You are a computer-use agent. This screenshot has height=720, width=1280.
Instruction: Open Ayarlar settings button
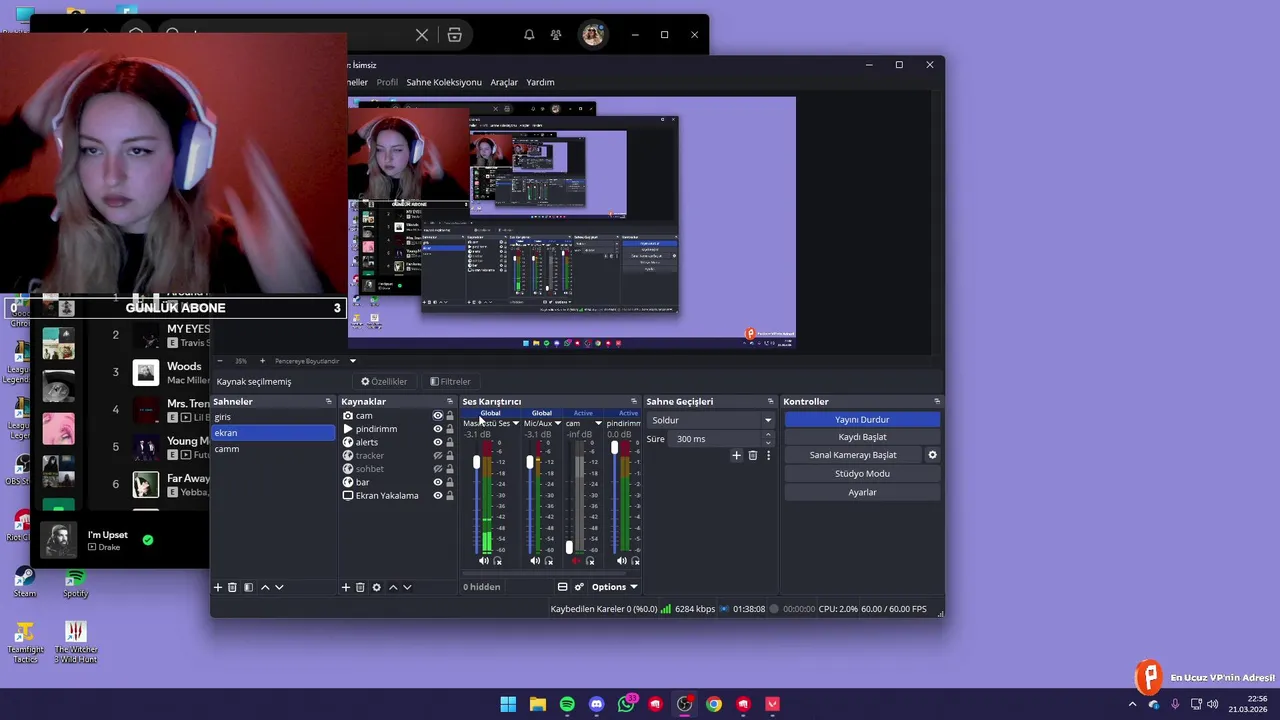tap(862, 492)
